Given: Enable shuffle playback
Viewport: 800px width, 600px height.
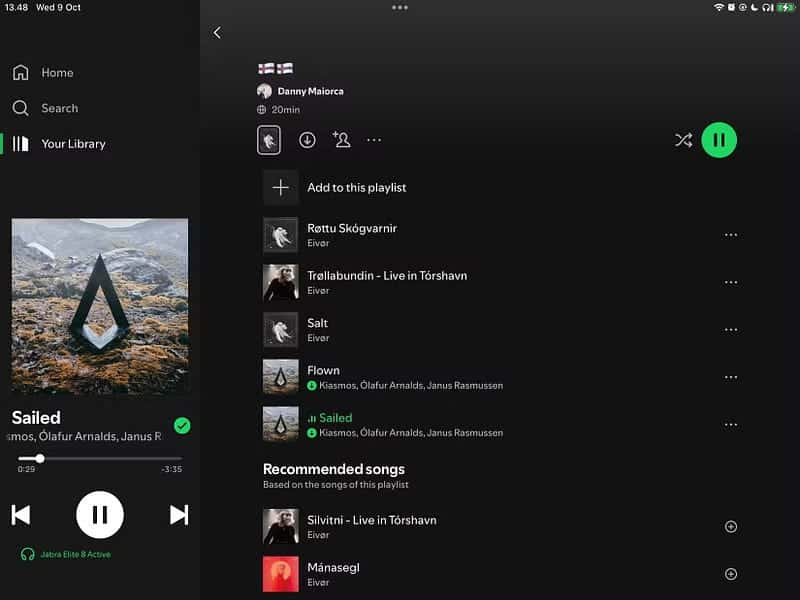Looking at the screenshot, I should pos(684,140).
